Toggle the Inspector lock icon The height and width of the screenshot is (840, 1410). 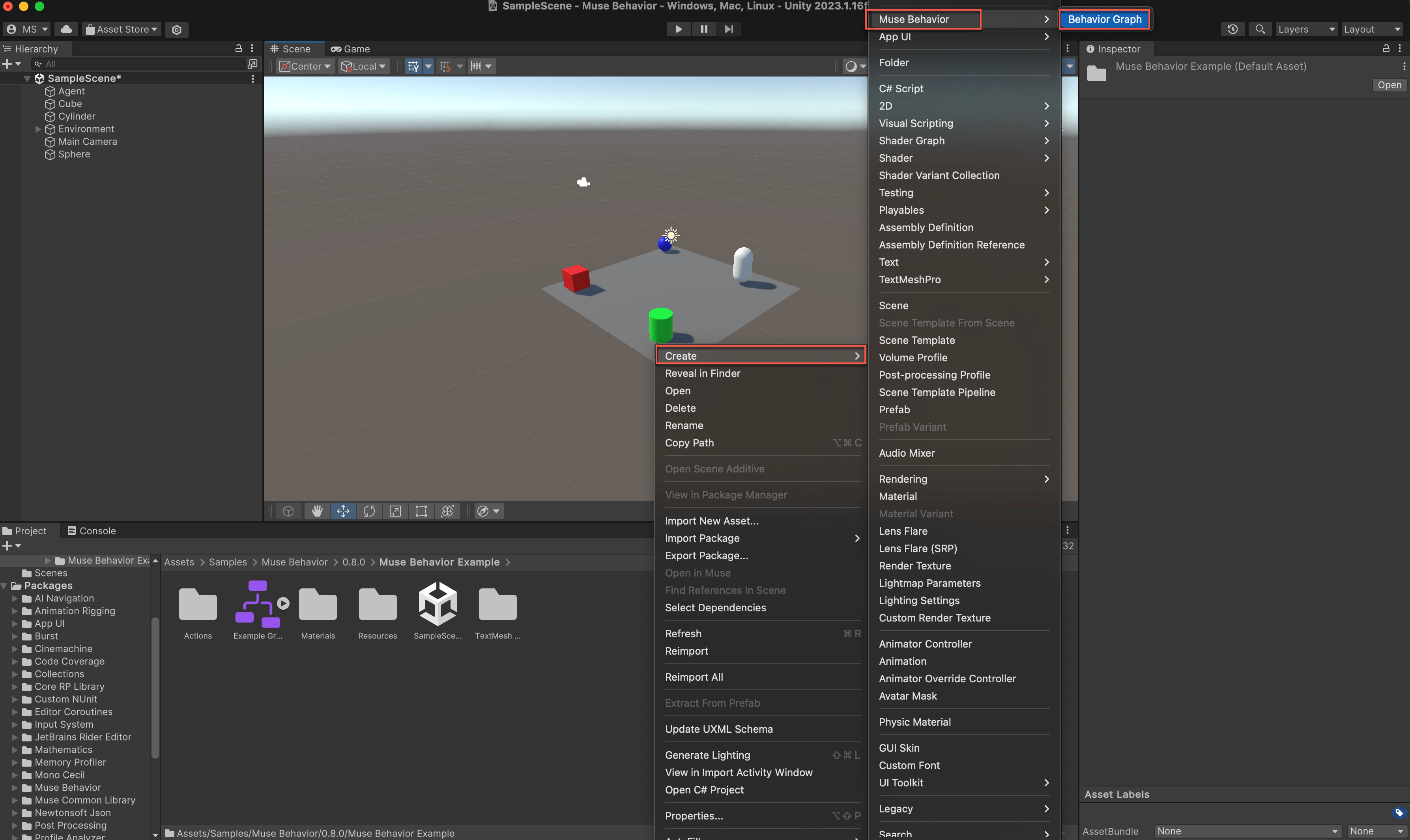[x=1386, y=49]
